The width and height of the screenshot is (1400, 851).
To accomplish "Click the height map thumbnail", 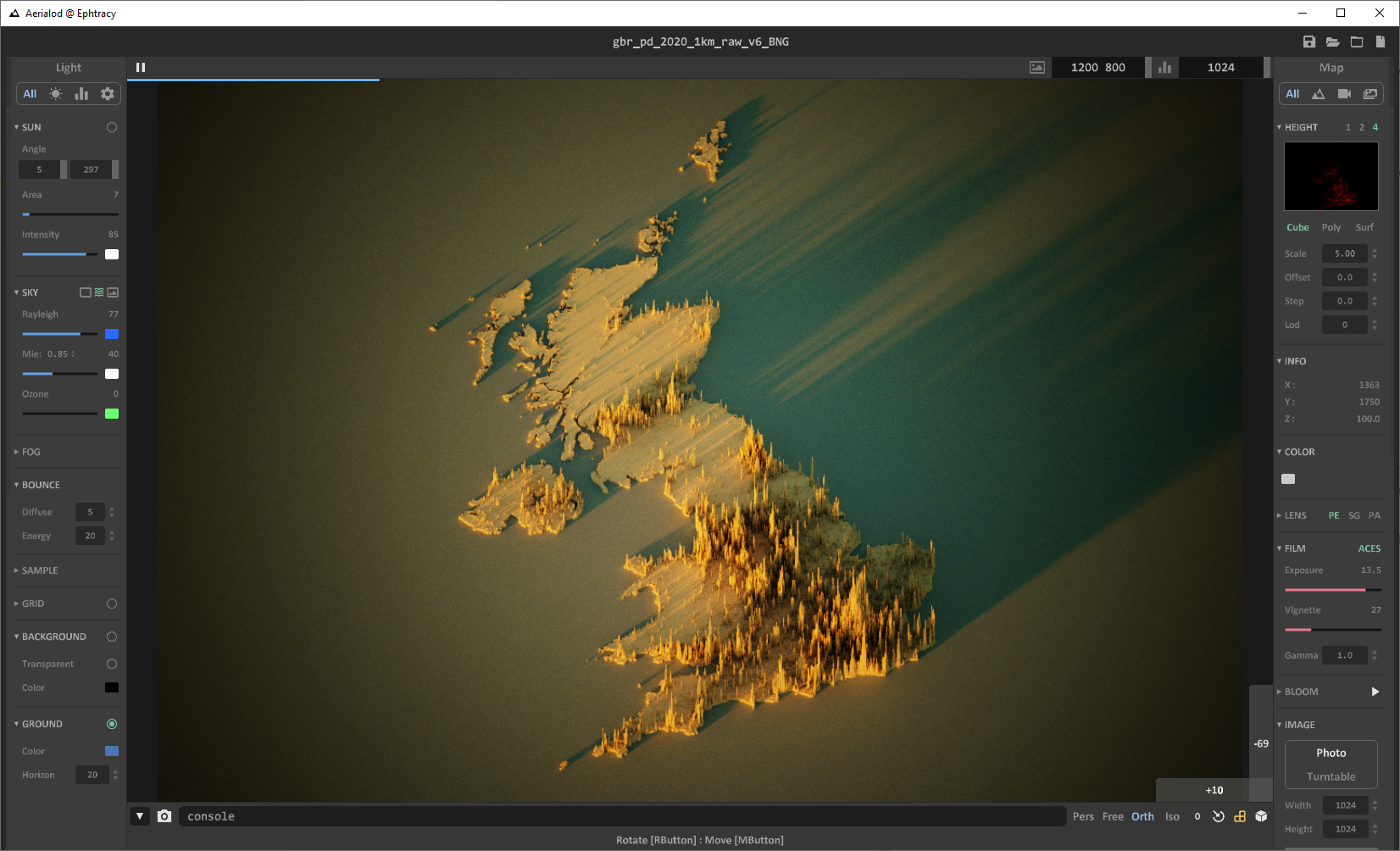I will tap(1331, 176).
